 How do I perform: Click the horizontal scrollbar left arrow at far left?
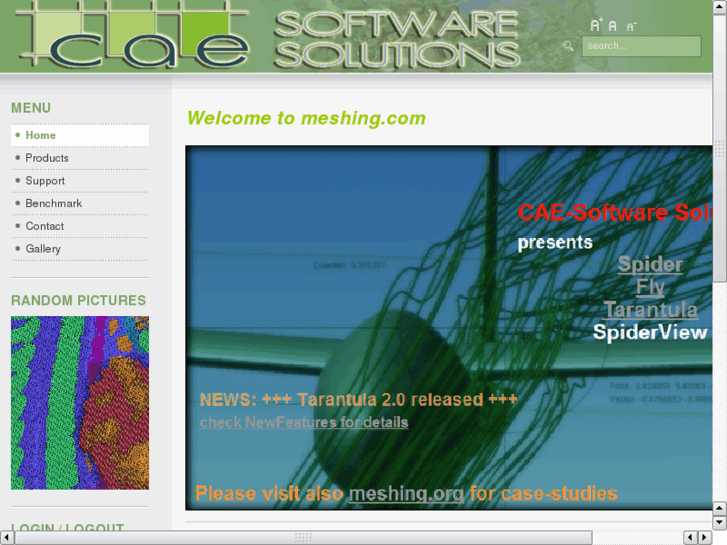6,537
